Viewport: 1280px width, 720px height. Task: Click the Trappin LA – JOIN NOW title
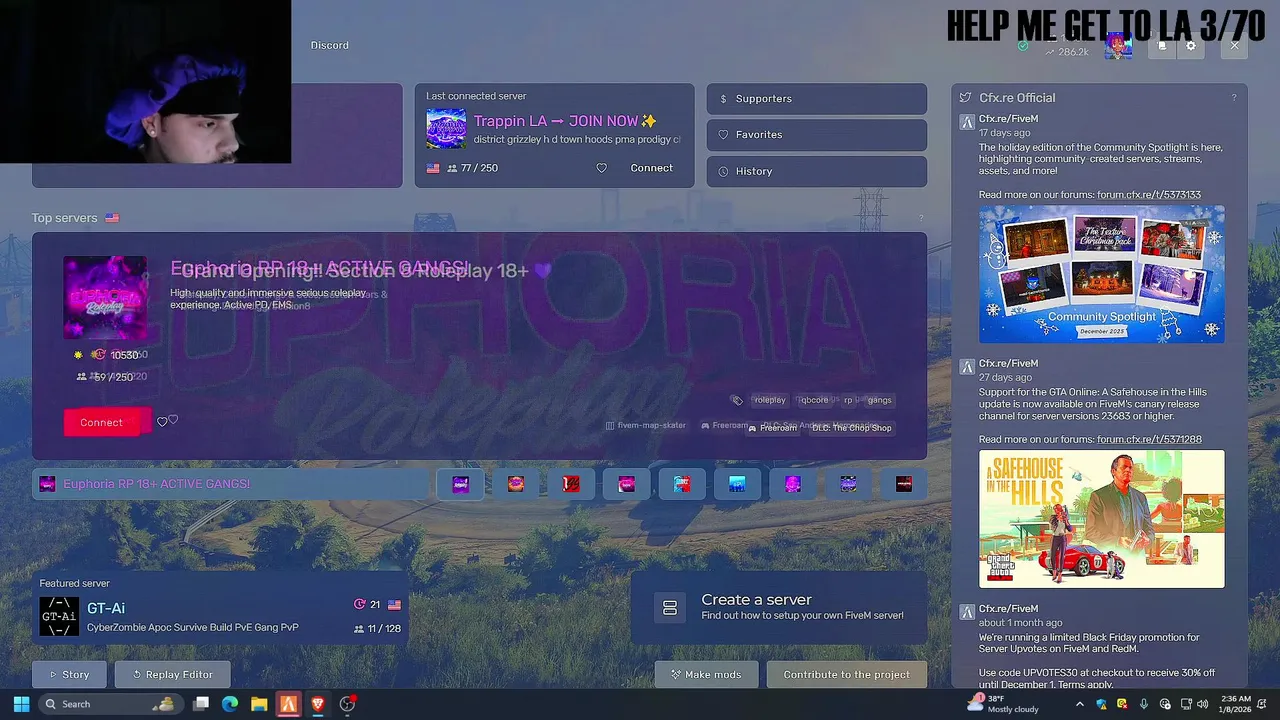coord(565,121)
